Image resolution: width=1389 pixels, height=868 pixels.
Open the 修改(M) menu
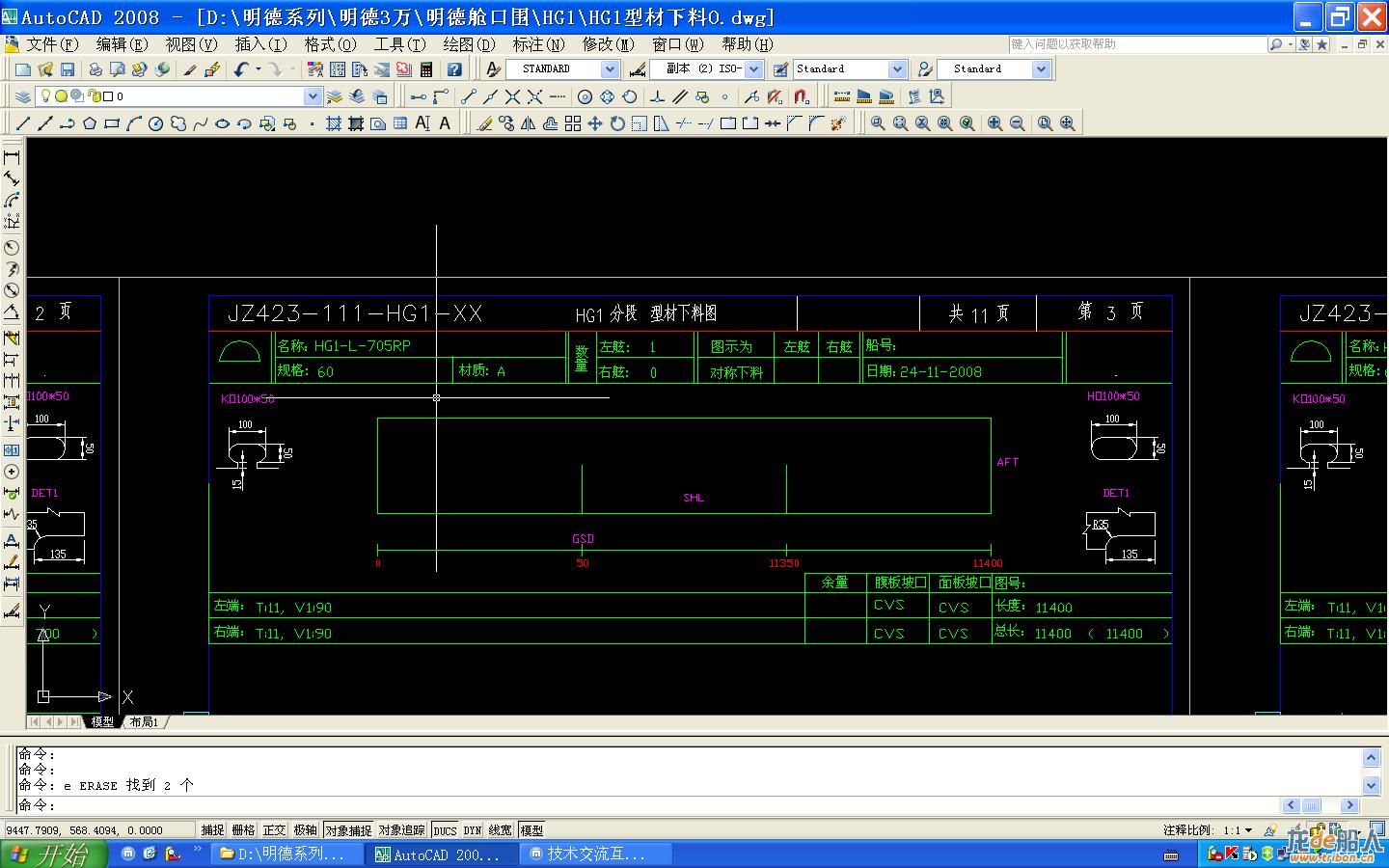[x=608, y=44]
